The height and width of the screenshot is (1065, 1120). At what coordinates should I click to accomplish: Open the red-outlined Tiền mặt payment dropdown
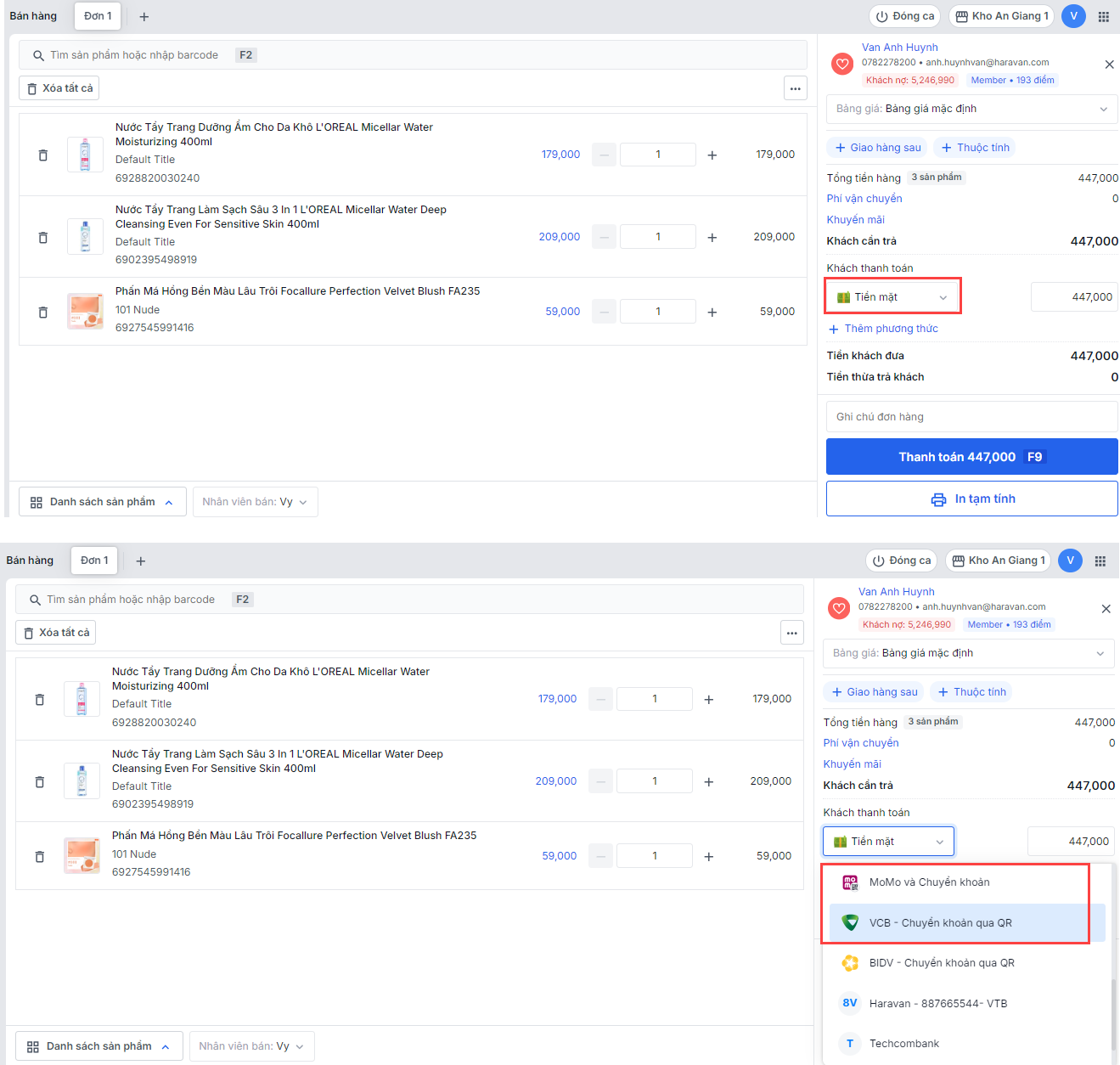(x=892, y=297)
